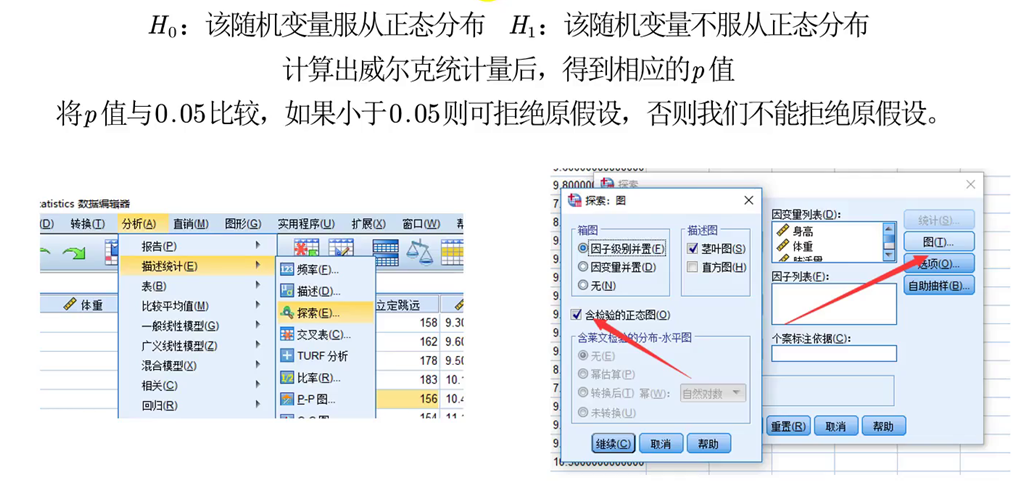Click the 描述(D) descriptives icon
The image size is (1031, 482).
pyautogui.click(x=287, y=291)
